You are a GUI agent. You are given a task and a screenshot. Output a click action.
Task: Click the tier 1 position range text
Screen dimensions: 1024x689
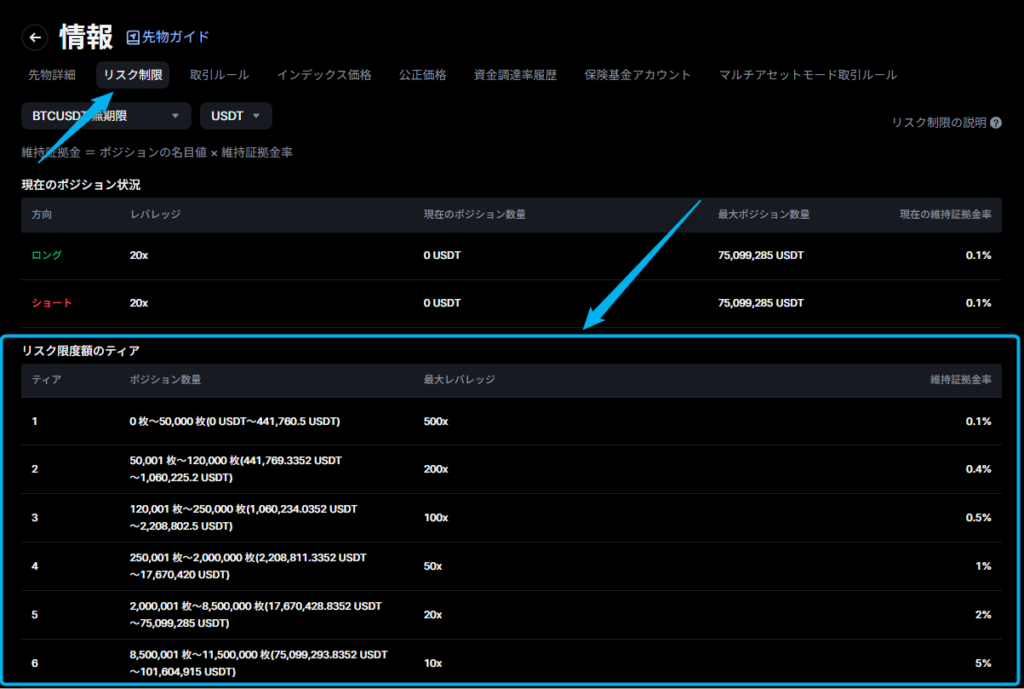(x=234, y=421)
